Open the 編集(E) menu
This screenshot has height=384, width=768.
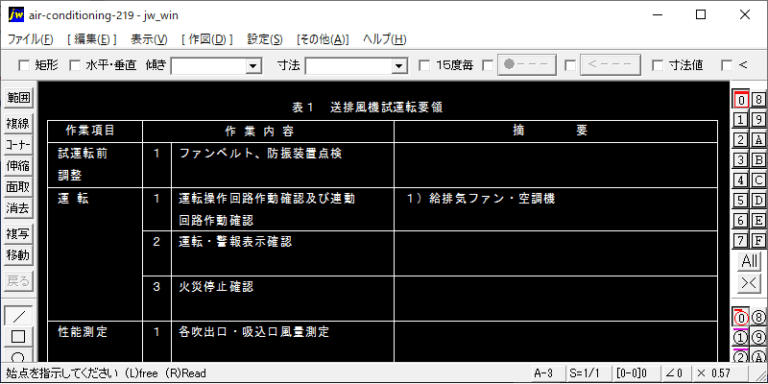point(92,40)
